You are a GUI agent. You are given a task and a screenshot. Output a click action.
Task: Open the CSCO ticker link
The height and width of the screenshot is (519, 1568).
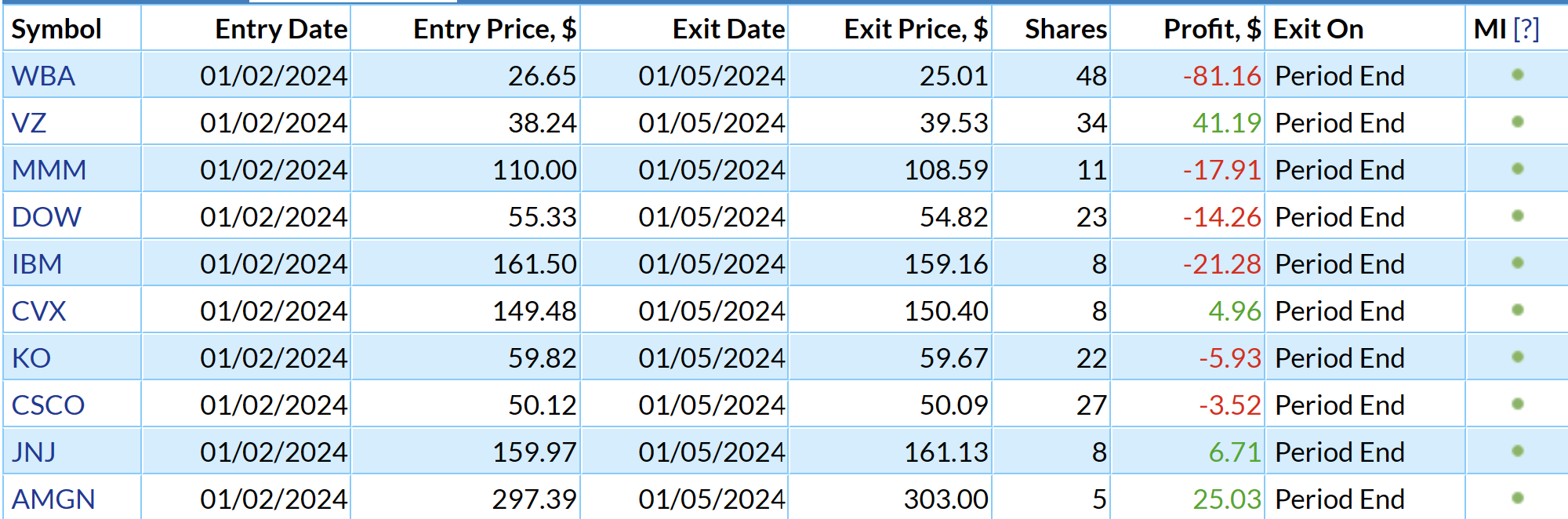pos(48,405)
